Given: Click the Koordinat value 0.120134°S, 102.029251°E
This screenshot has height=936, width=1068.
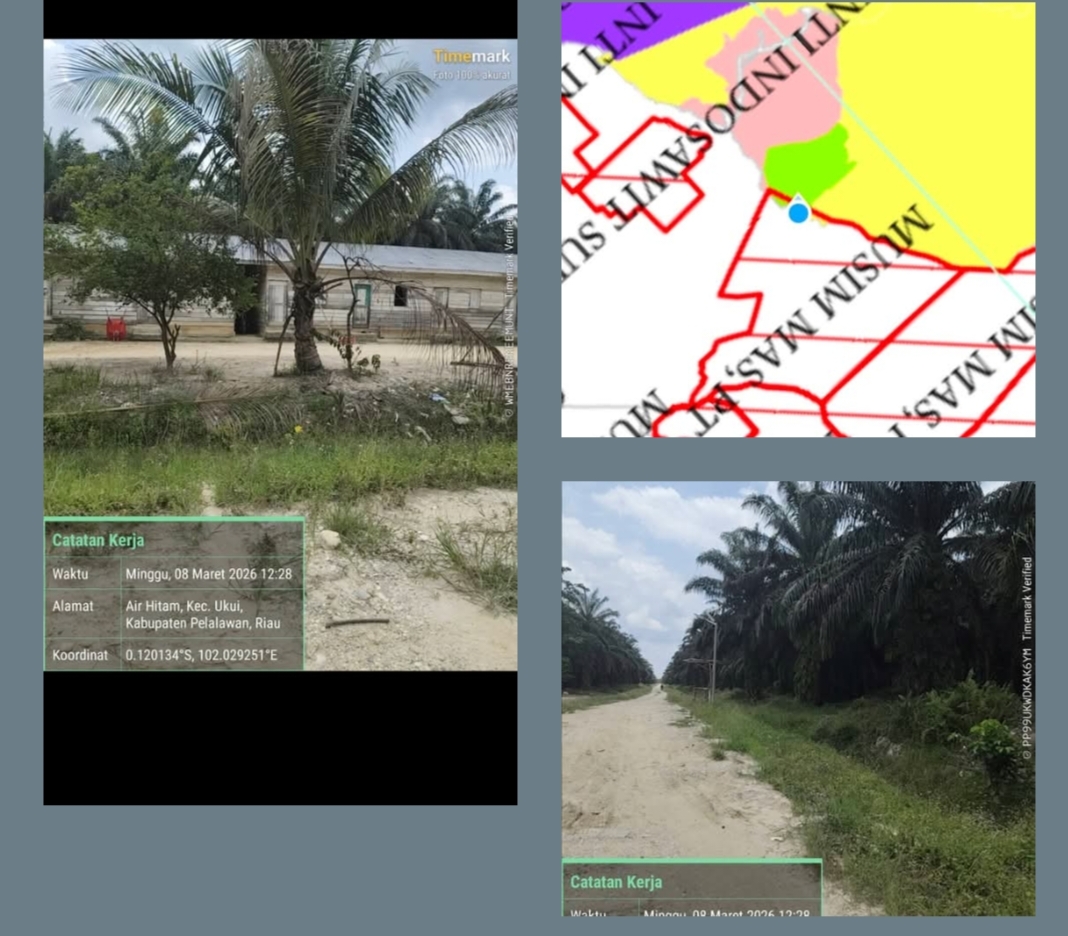Looking at the screenshot, I should pyautogui.click(x=201, y=656).
